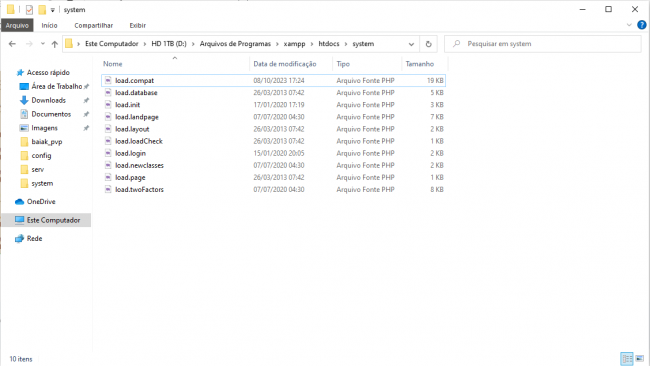Click xampp breadcrumb segment
Screen dimensions: 650x366
294,44
